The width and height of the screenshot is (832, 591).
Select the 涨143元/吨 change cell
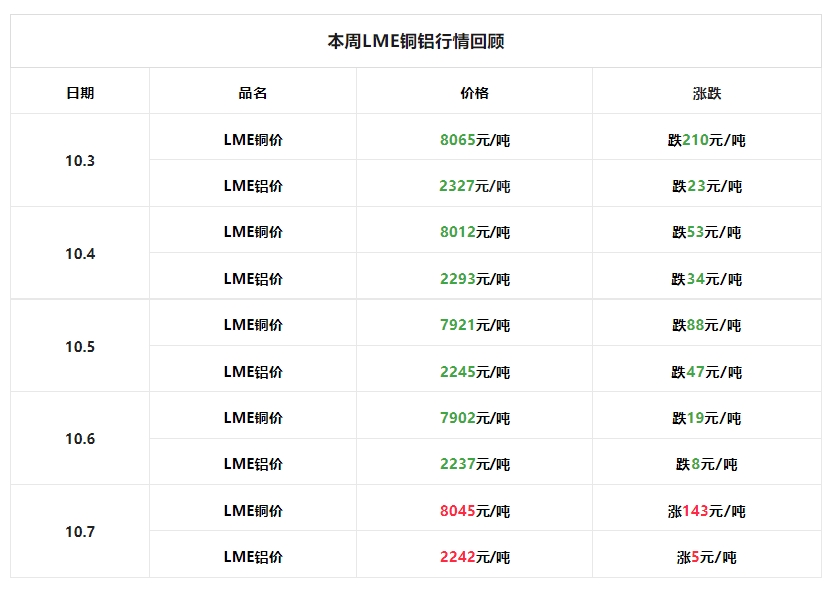tap(706, 511)
